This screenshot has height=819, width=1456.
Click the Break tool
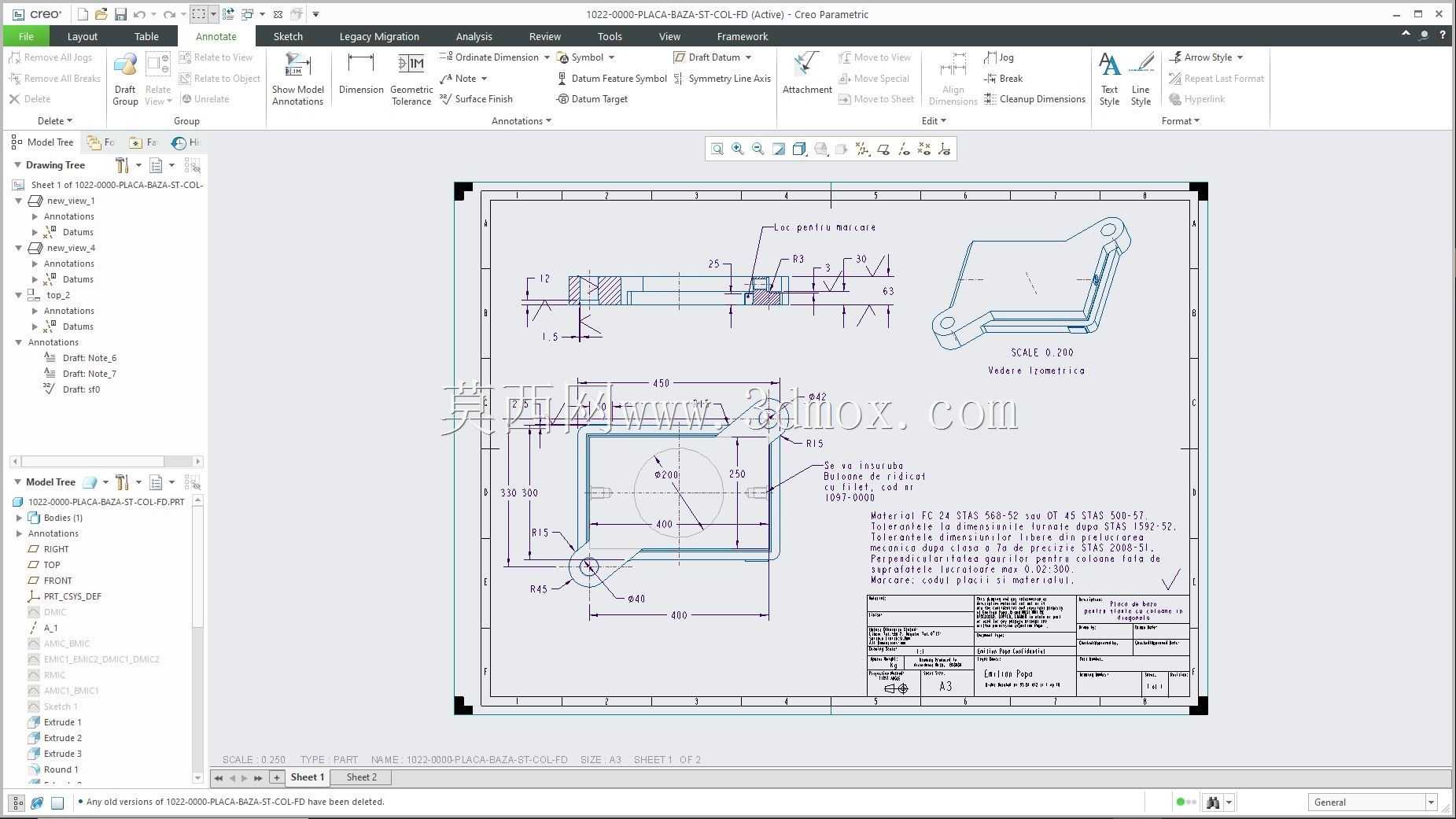pos(1003,79)
